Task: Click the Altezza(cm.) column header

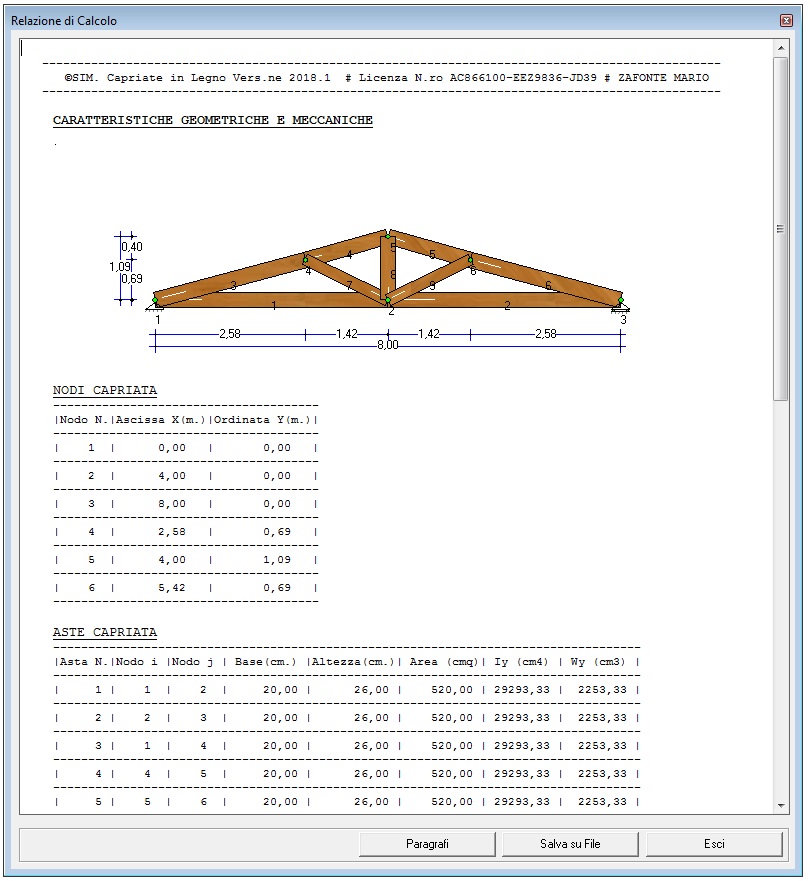Action: tap(353, 662)
